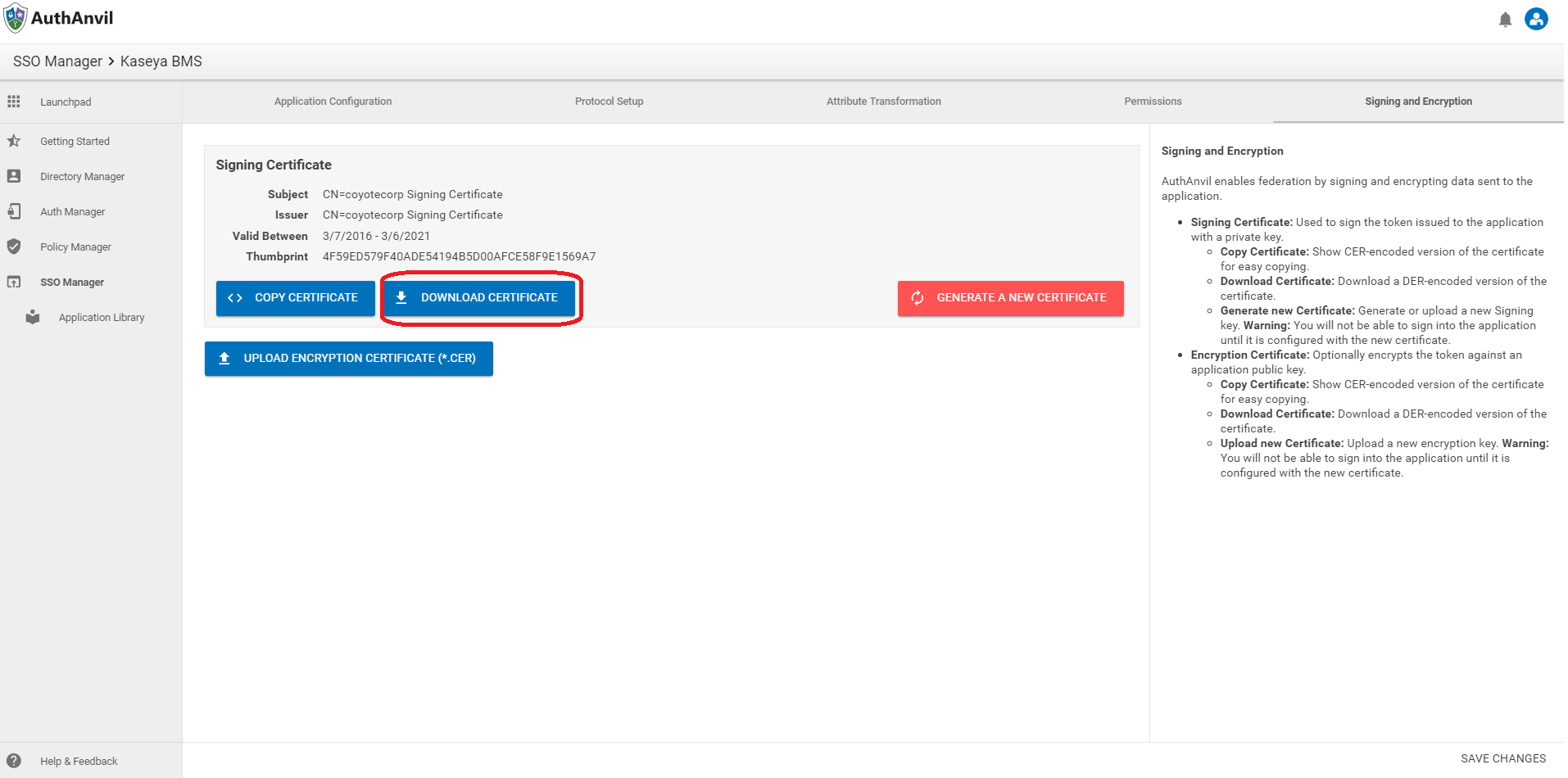This screenshot has width=1568, height=778.
Task: Click Upload Encryption Certificate (*.CER)
Action: coord(349,359)
